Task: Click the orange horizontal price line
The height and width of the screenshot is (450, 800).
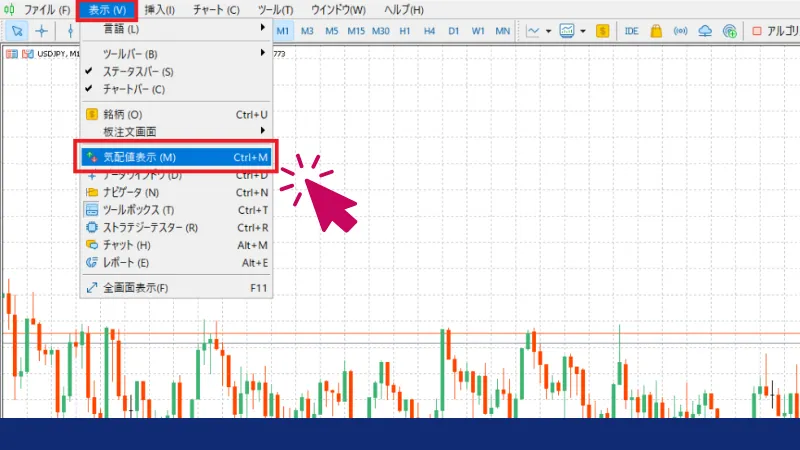Action: click(x=600, y=333)
